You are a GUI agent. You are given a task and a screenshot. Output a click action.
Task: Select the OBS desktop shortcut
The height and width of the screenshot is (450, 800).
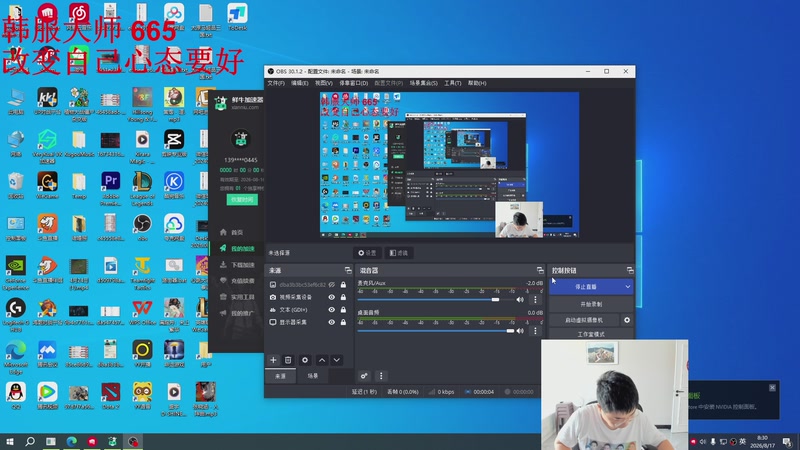(x=142, y=227)
